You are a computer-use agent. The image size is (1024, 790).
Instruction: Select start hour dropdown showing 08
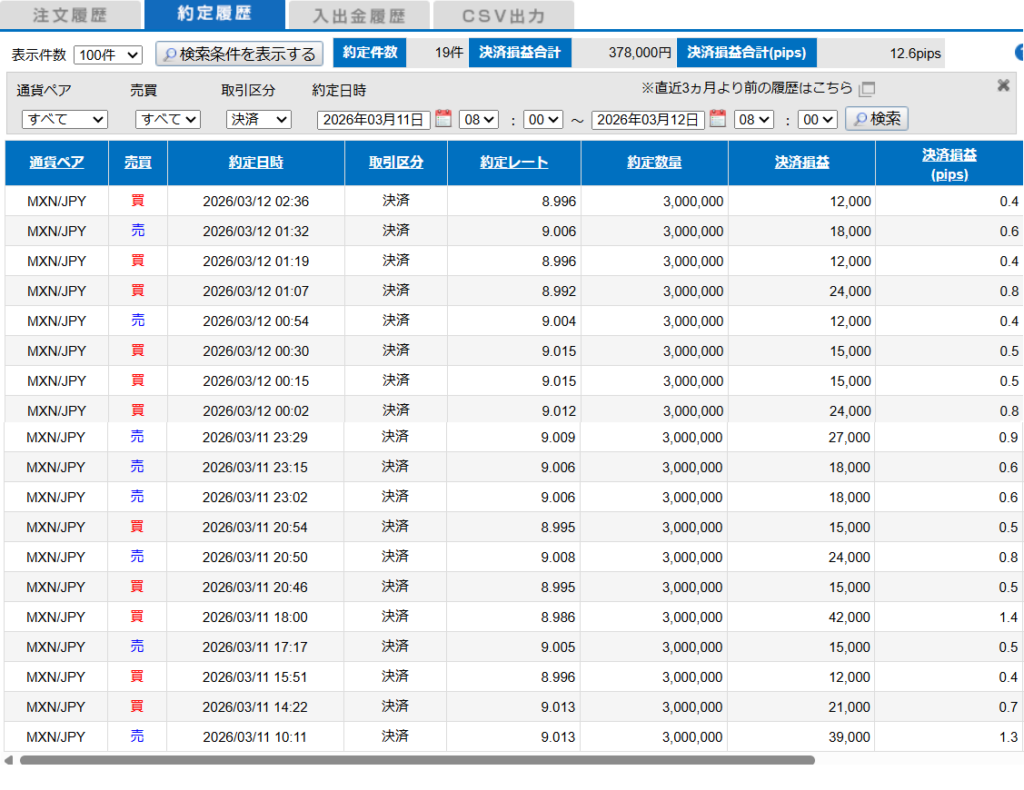tap(478, 120)
